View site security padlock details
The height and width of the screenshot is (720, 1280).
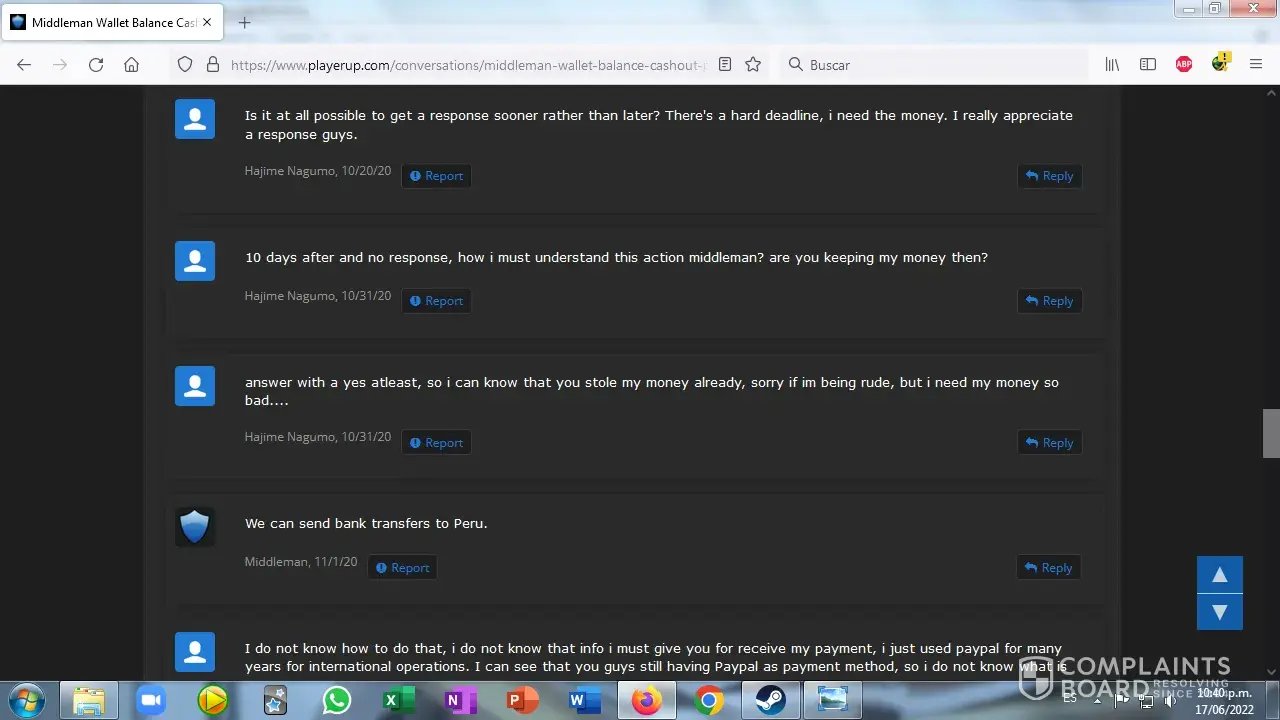coord(212,64)
